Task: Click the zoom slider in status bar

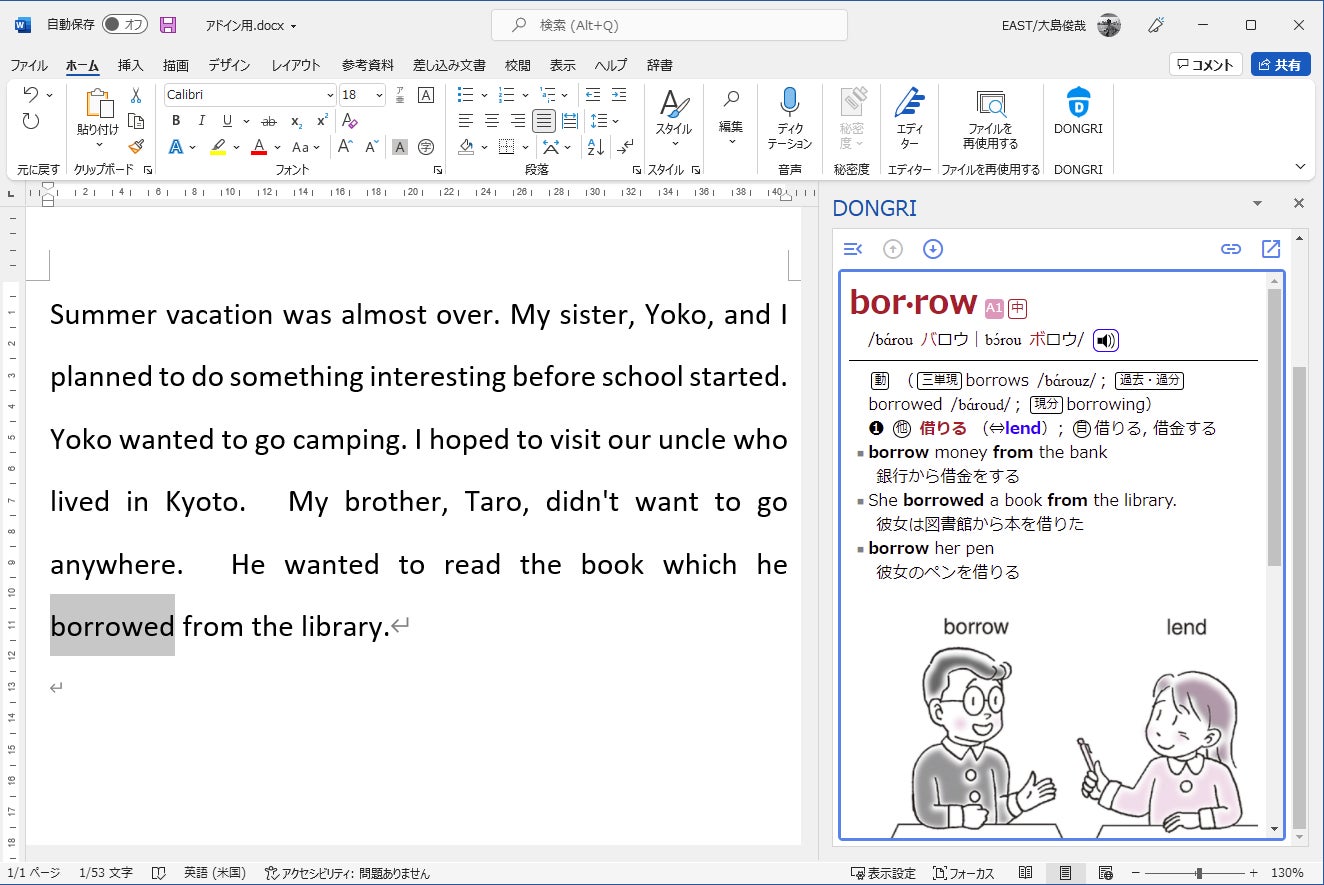Action: [x=1198, y=873]
